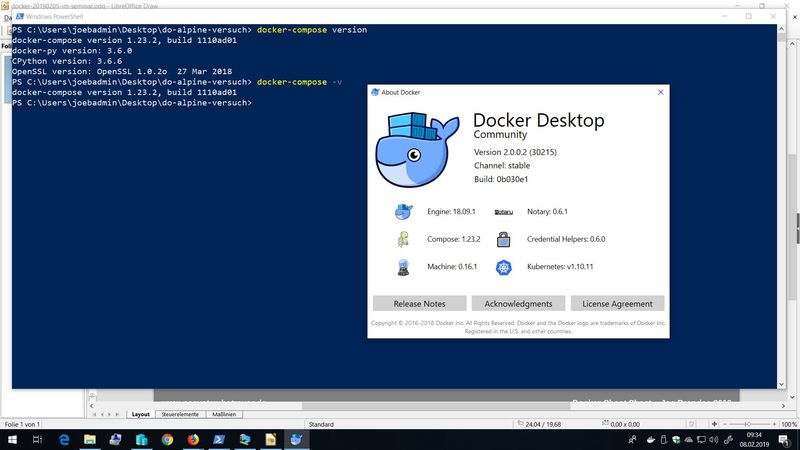Open the Release Notes
Image resolution: width=800 pixels, height=450 pixels.
[420, 303]
